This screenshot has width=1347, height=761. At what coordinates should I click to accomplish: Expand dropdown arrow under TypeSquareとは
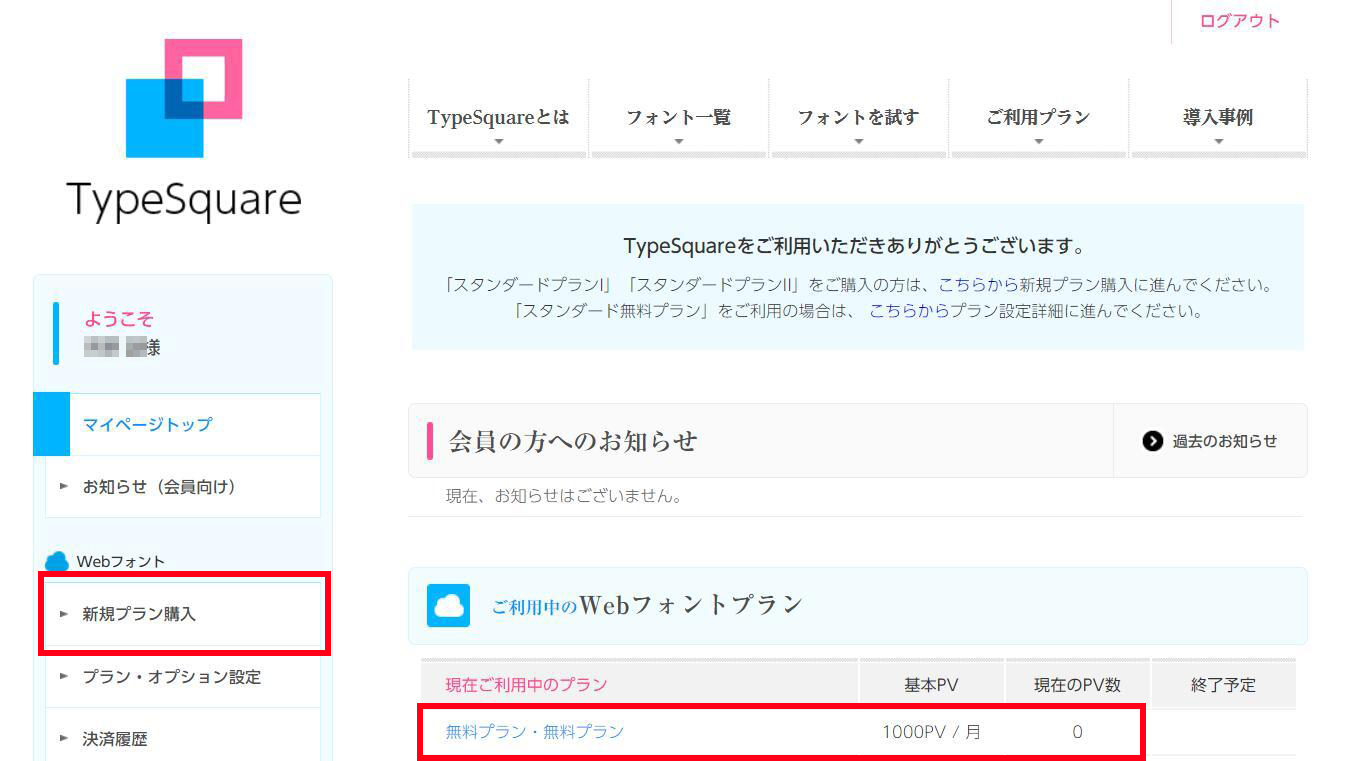[x=498, y=142]
